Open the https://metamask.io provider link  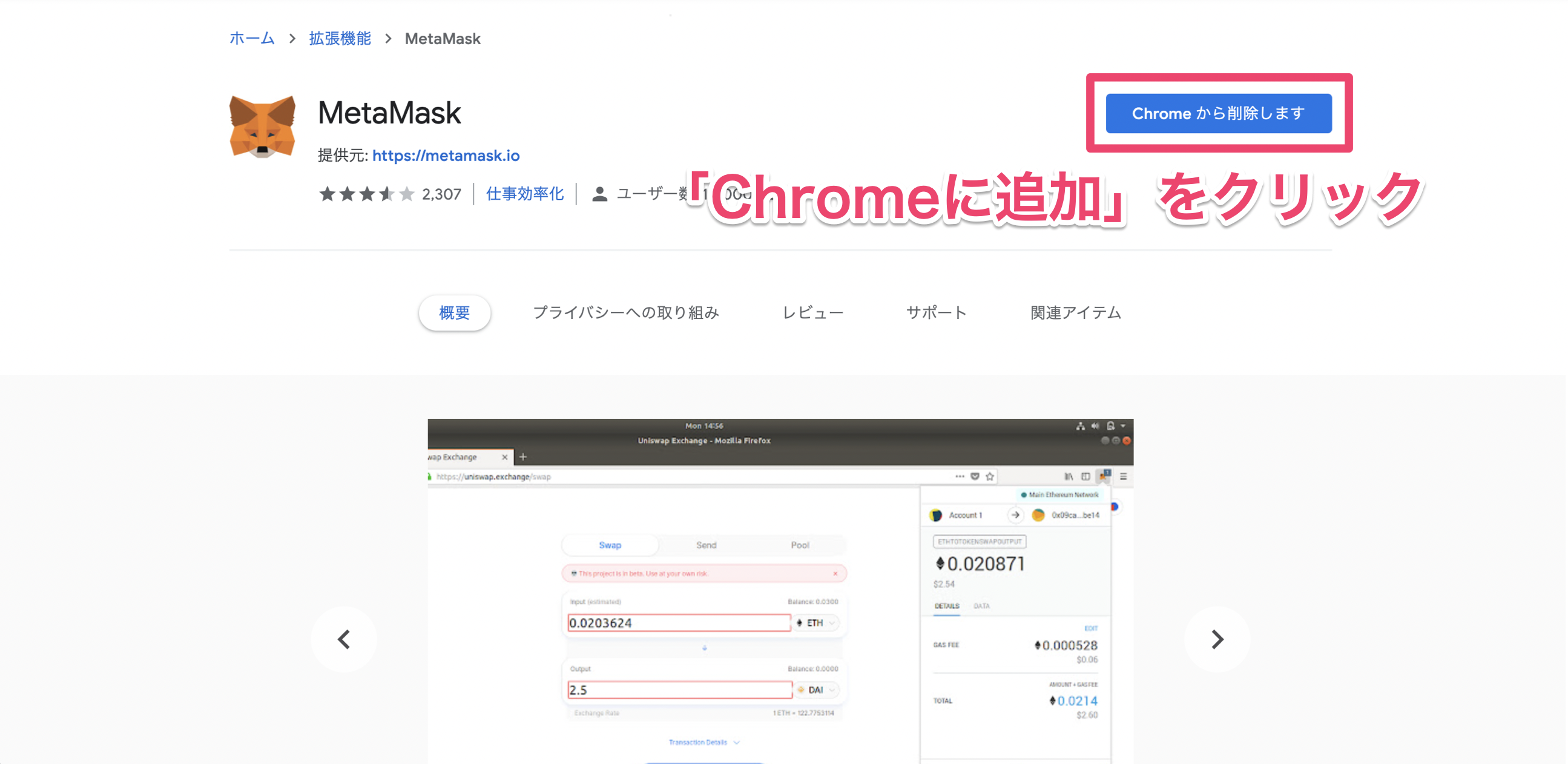[446, 156]
